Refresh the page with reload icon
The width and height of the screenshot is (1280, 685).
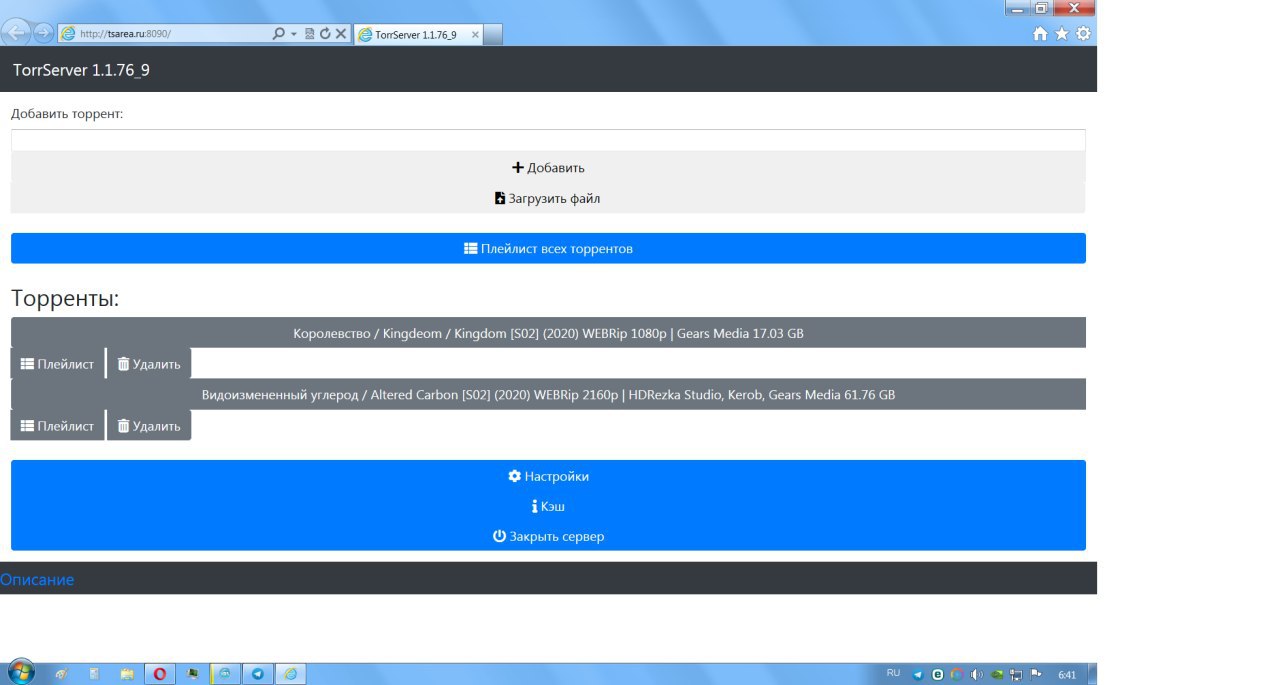[325, 33]
